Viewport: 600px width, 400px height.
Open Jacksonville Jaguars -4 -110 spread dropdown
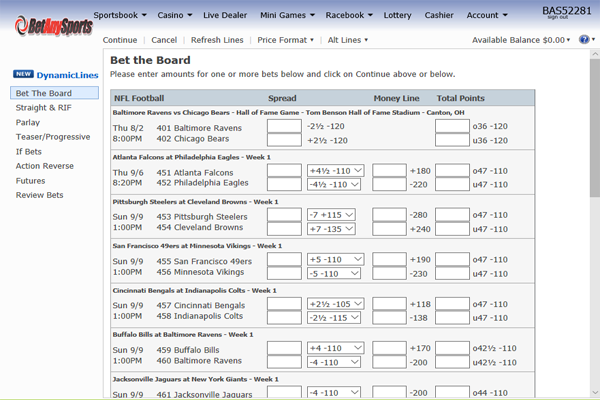click(x=334, y=392)
